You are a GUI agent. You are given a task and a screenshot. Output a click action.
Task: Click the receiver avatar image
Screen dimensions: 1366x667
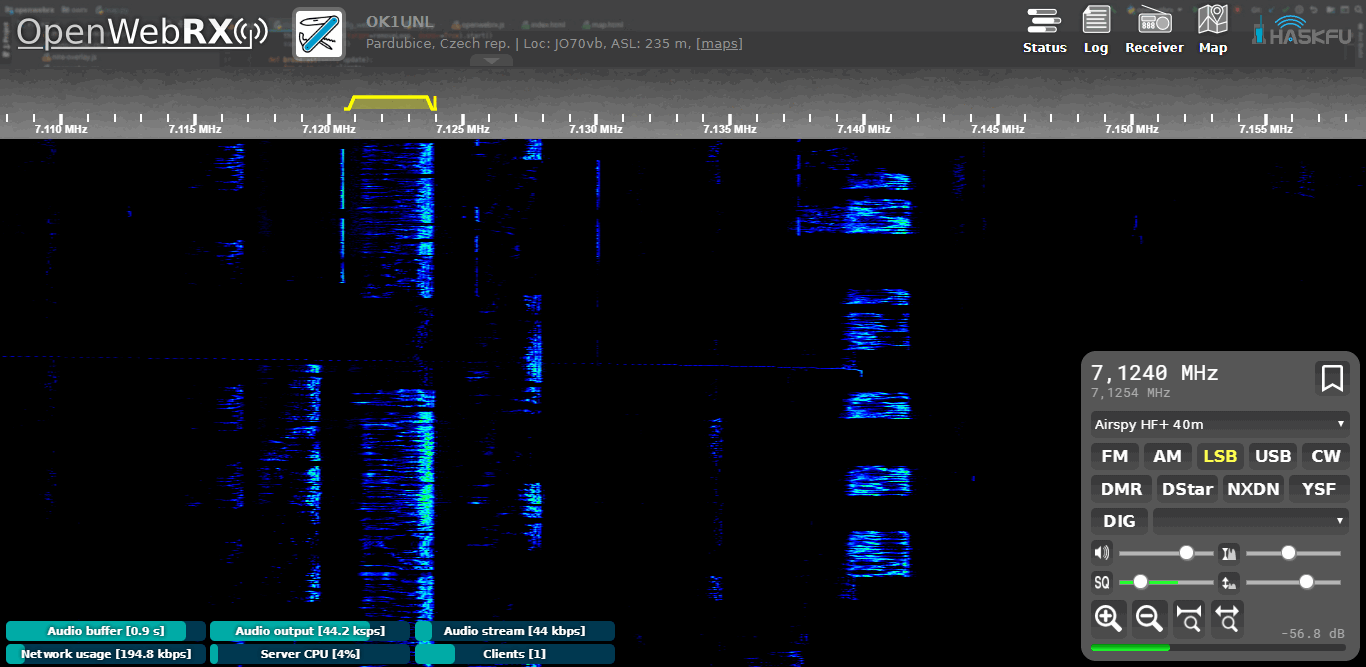click(x=319, y=33)
